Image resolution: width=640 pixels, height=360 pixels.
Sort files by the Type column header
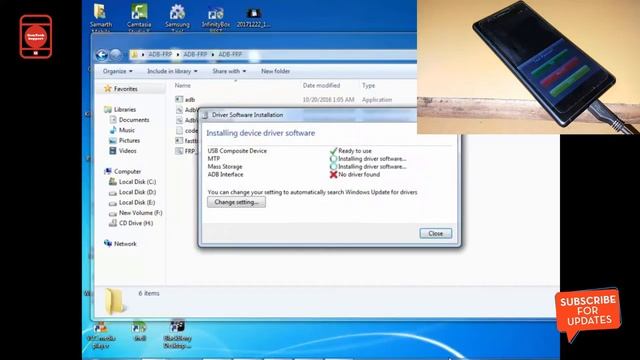coord(368,85)
